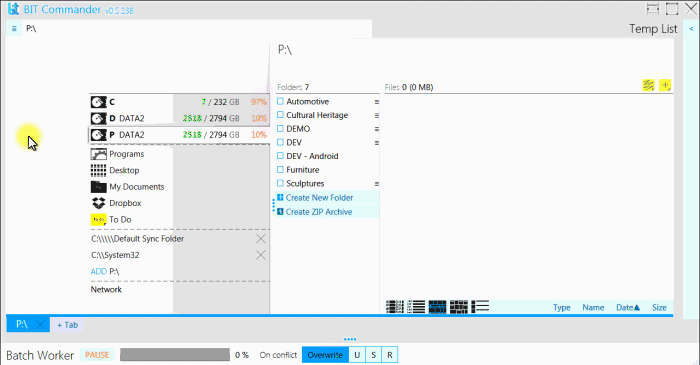Screen dimensions: 700x365
Task: Open the Desktop grid icon
Action: click(x=98, y=170)
